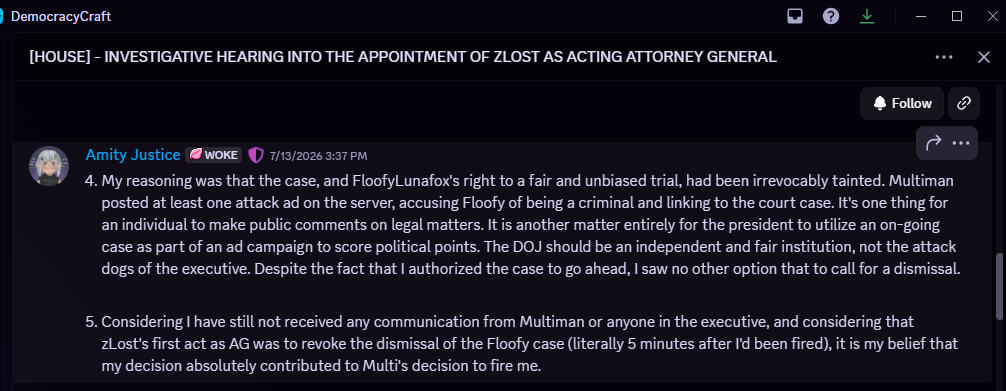Screen dimensions: 1006x391
Task: Maximize the Discord window
Action: [957, 16]
